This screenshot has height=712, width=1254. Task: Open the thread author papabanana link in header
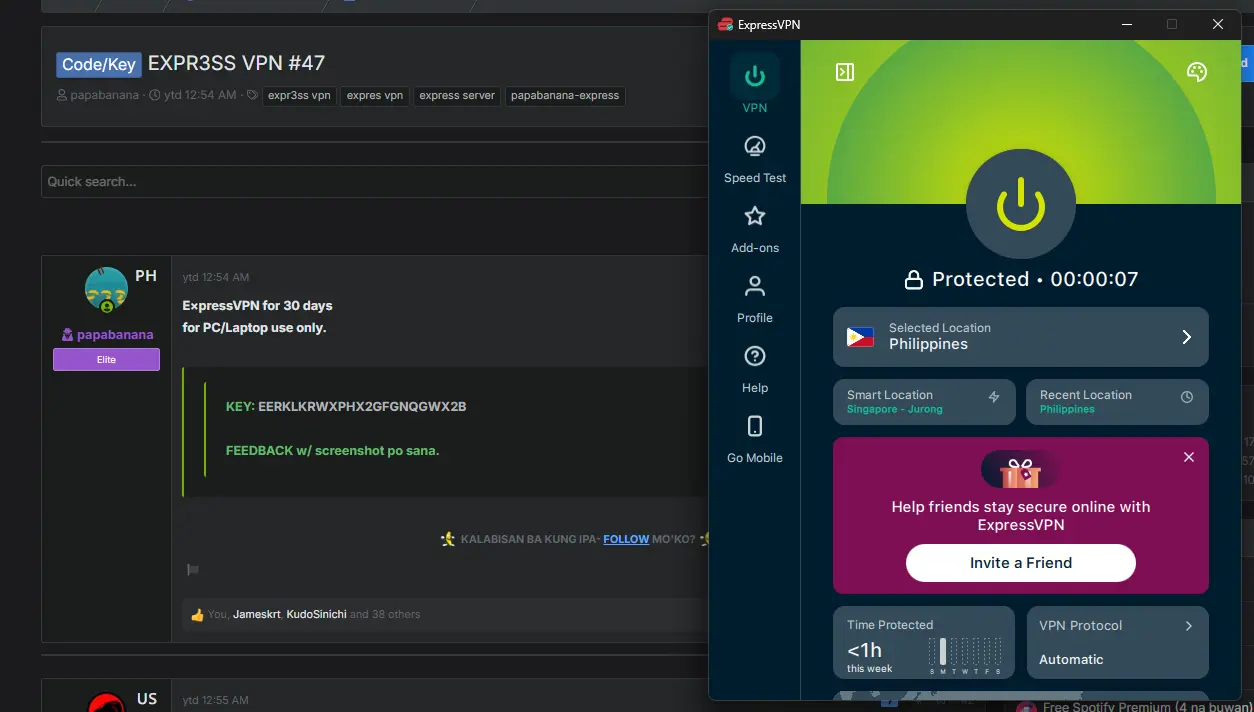[x=104, y=96]
